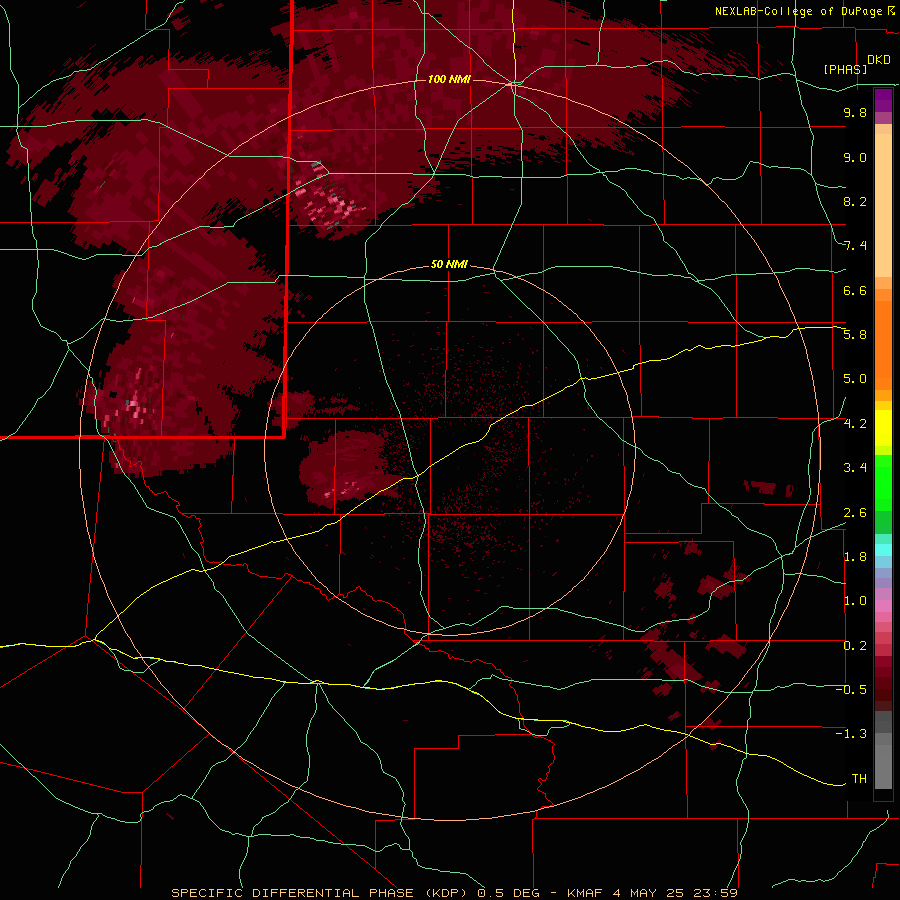Click the DKD text above the legend

(x=879, y=60)
